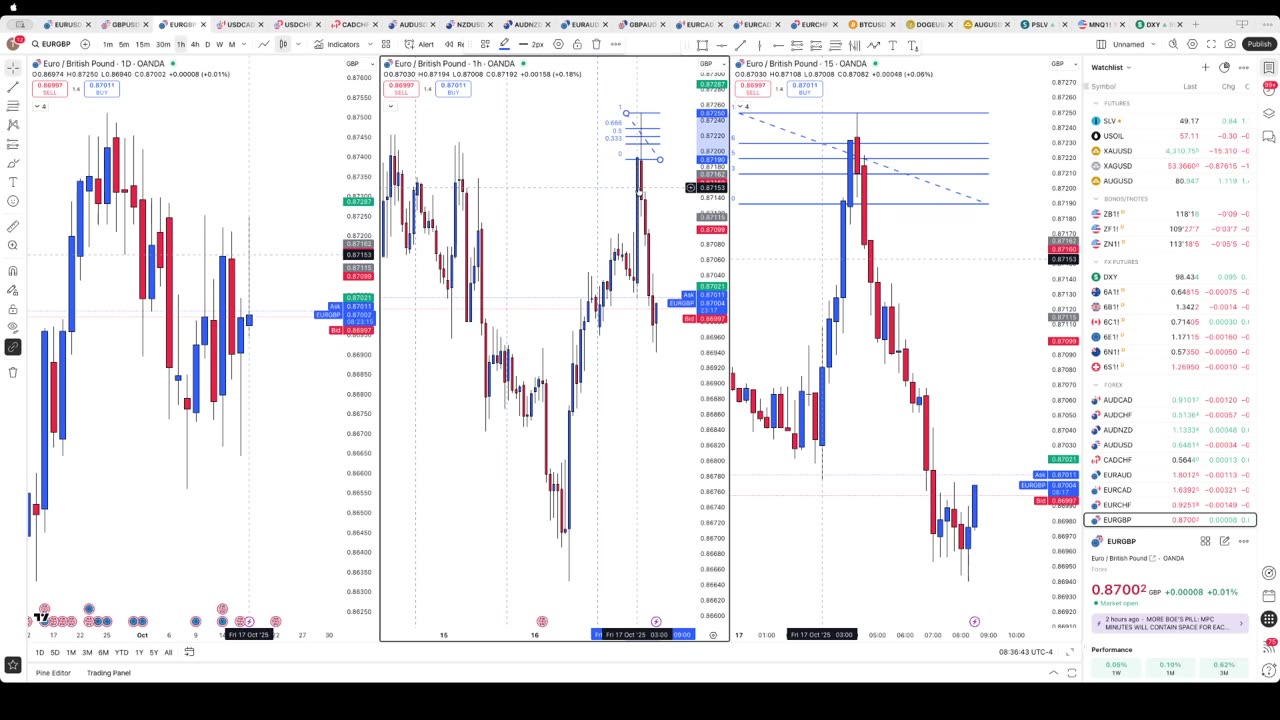The width and height of the screenshot is (1280, 720).
Task: Click the Publish button
Action: point(1258,44)
